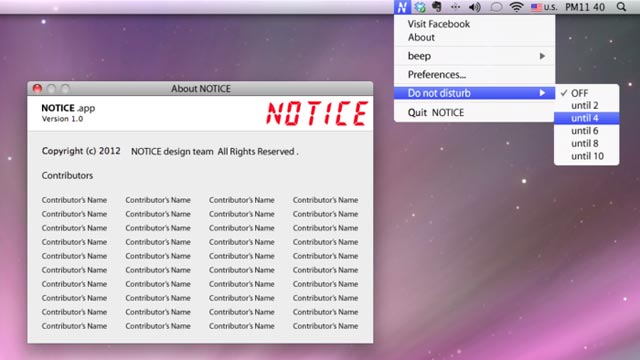Click the PM11 40 clock
This screenshot has width=640, height=360.
pyautogui.click(x=584, y=7)
